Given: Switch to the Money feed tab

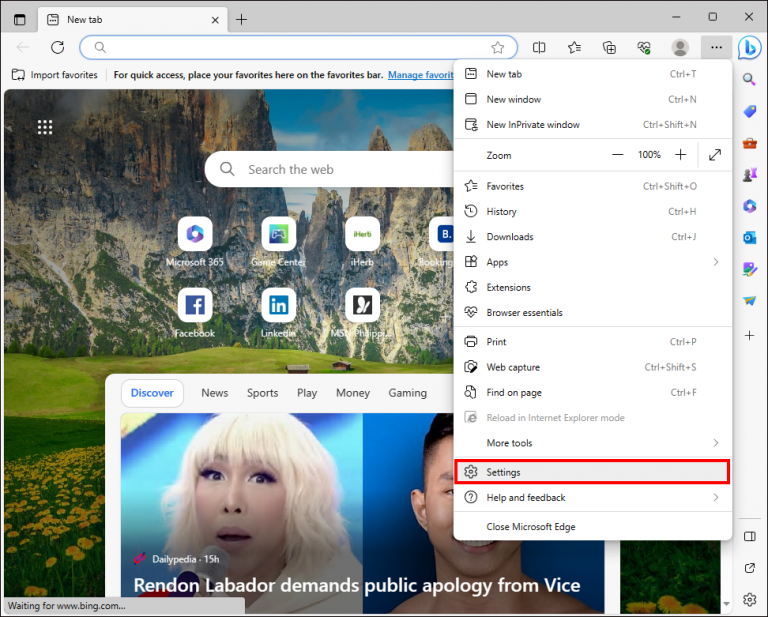Looking at the screenshot, I should 353,393.
